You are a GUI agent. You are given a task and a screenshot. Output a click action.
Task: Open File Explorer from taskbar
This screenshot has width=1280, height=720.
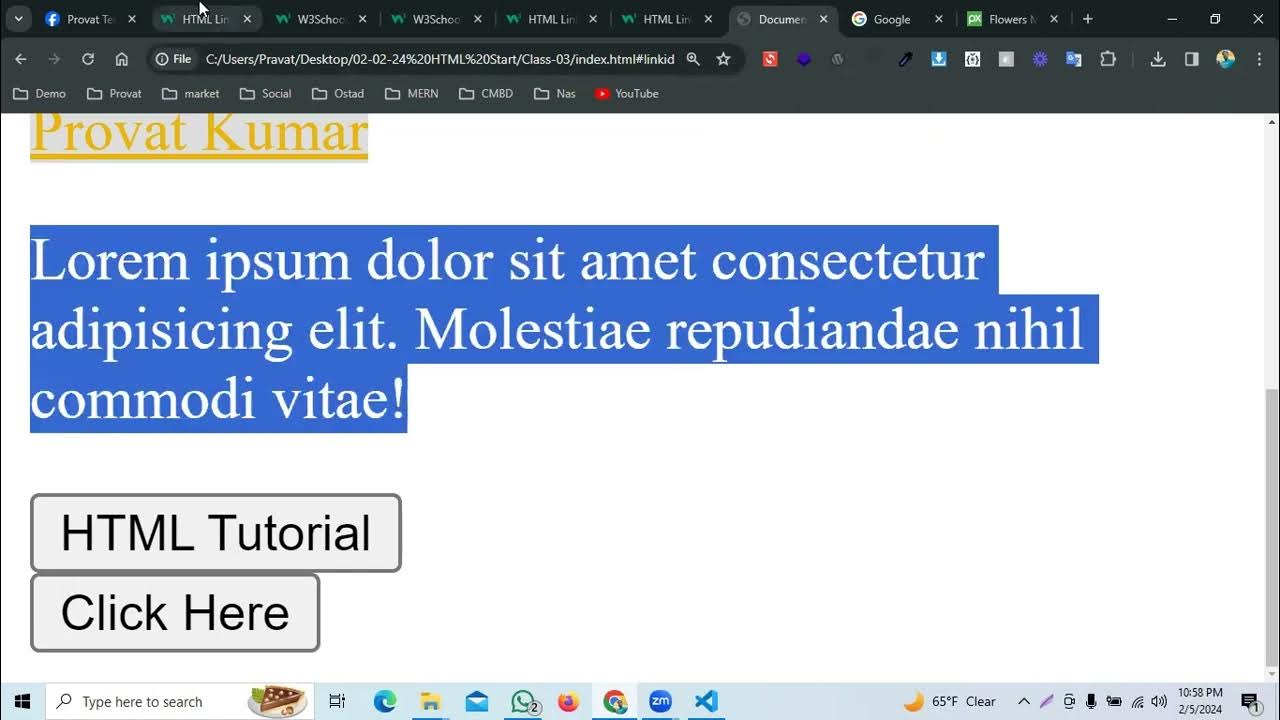pos(431,701)
